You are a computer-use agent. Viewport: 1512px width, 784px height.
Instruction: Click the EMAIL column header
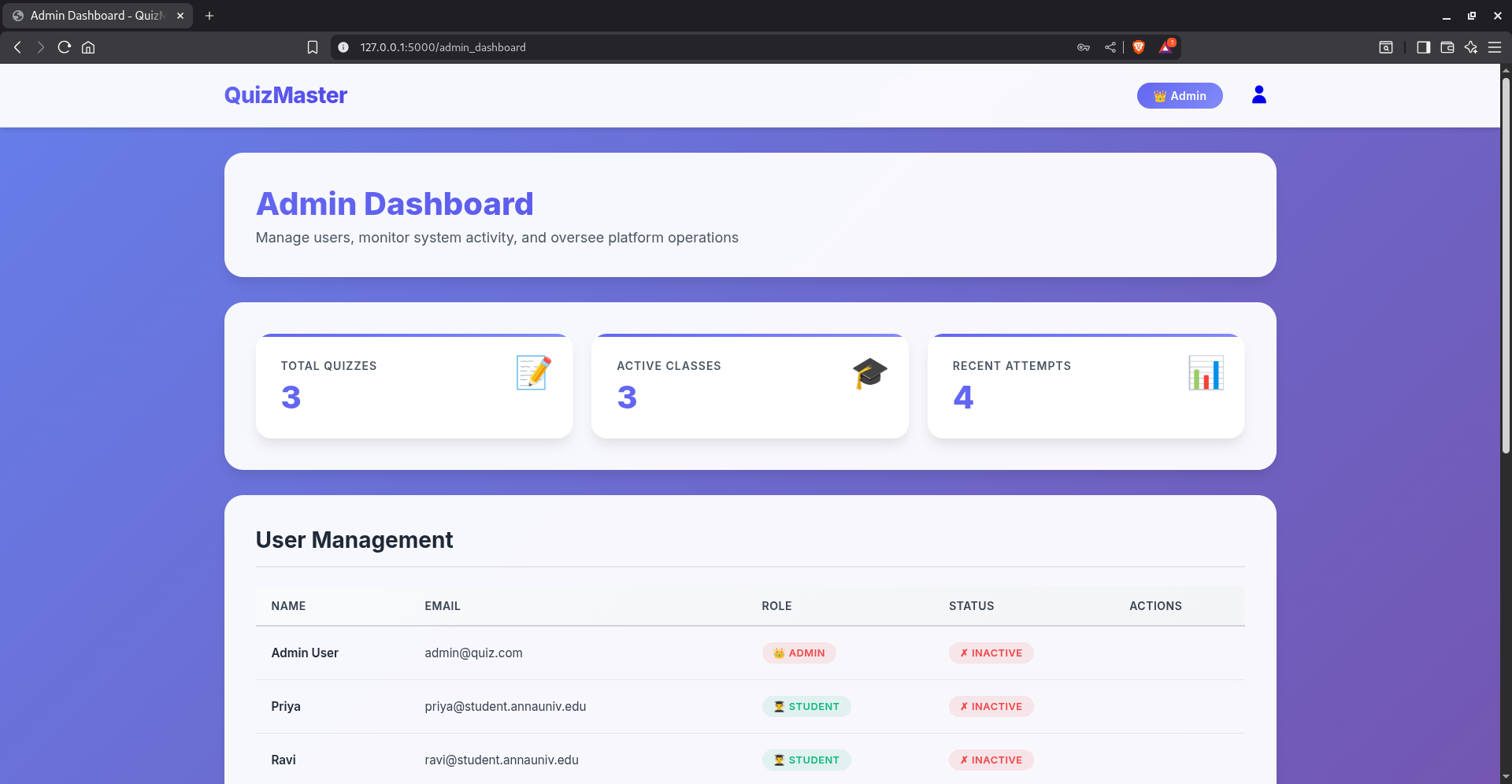coord(443,606)
